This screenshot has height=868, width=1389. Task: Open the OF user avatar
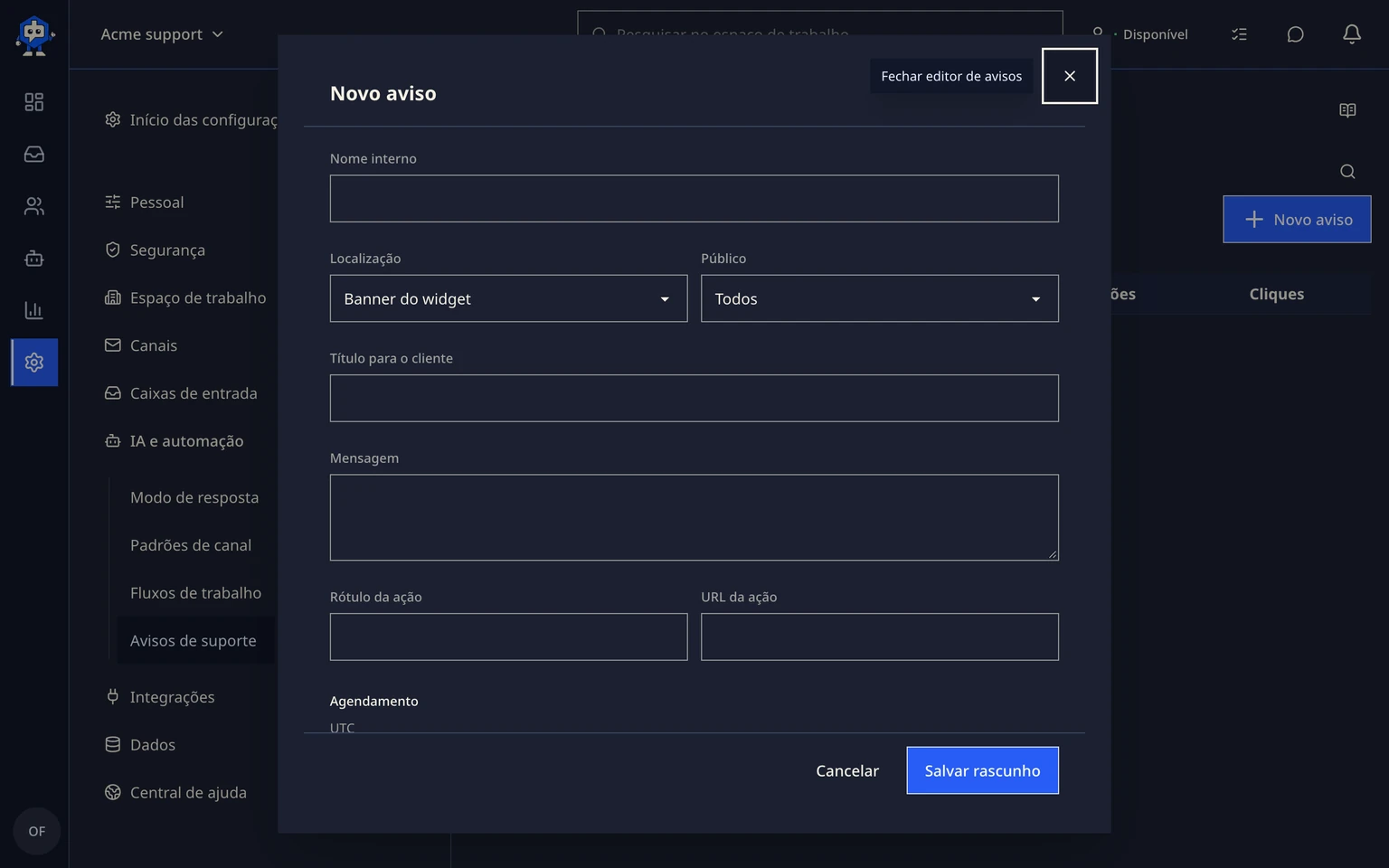coord(36,831)
